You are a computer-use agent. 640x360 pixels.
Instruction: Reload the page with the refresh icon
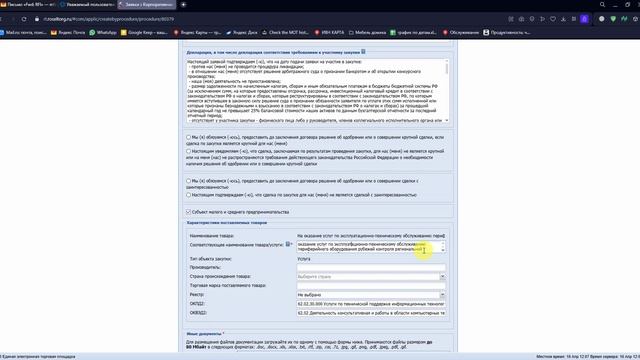[x=24, y=19]
